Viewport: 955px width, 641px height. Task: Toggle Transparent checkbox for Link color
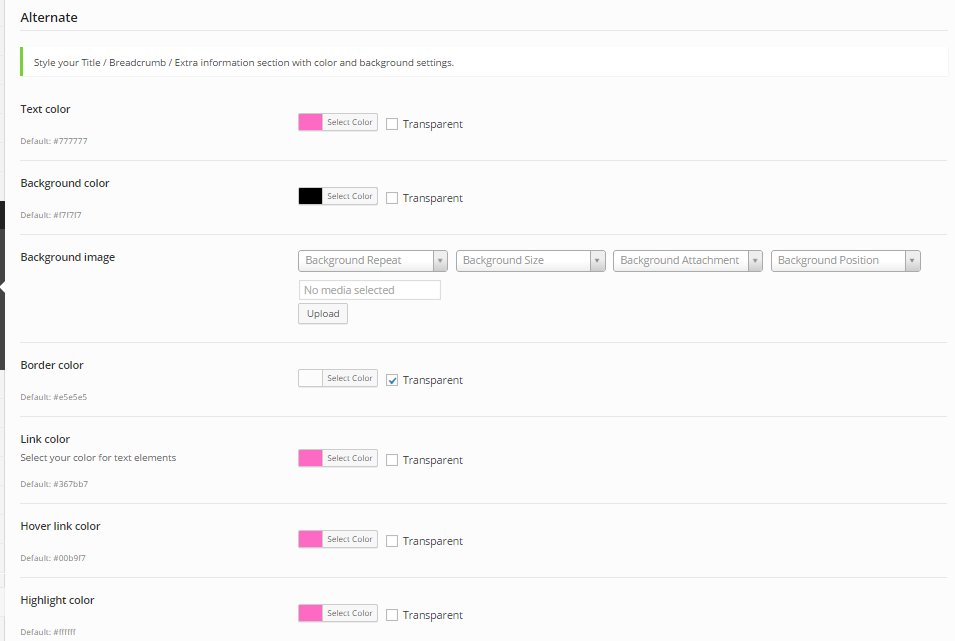392,460
